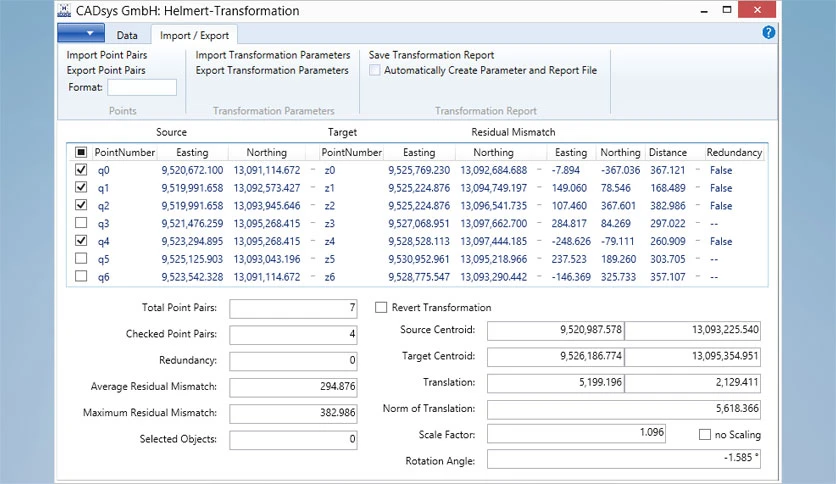Minimize the Helmert-Transformation window

point(704,10)
